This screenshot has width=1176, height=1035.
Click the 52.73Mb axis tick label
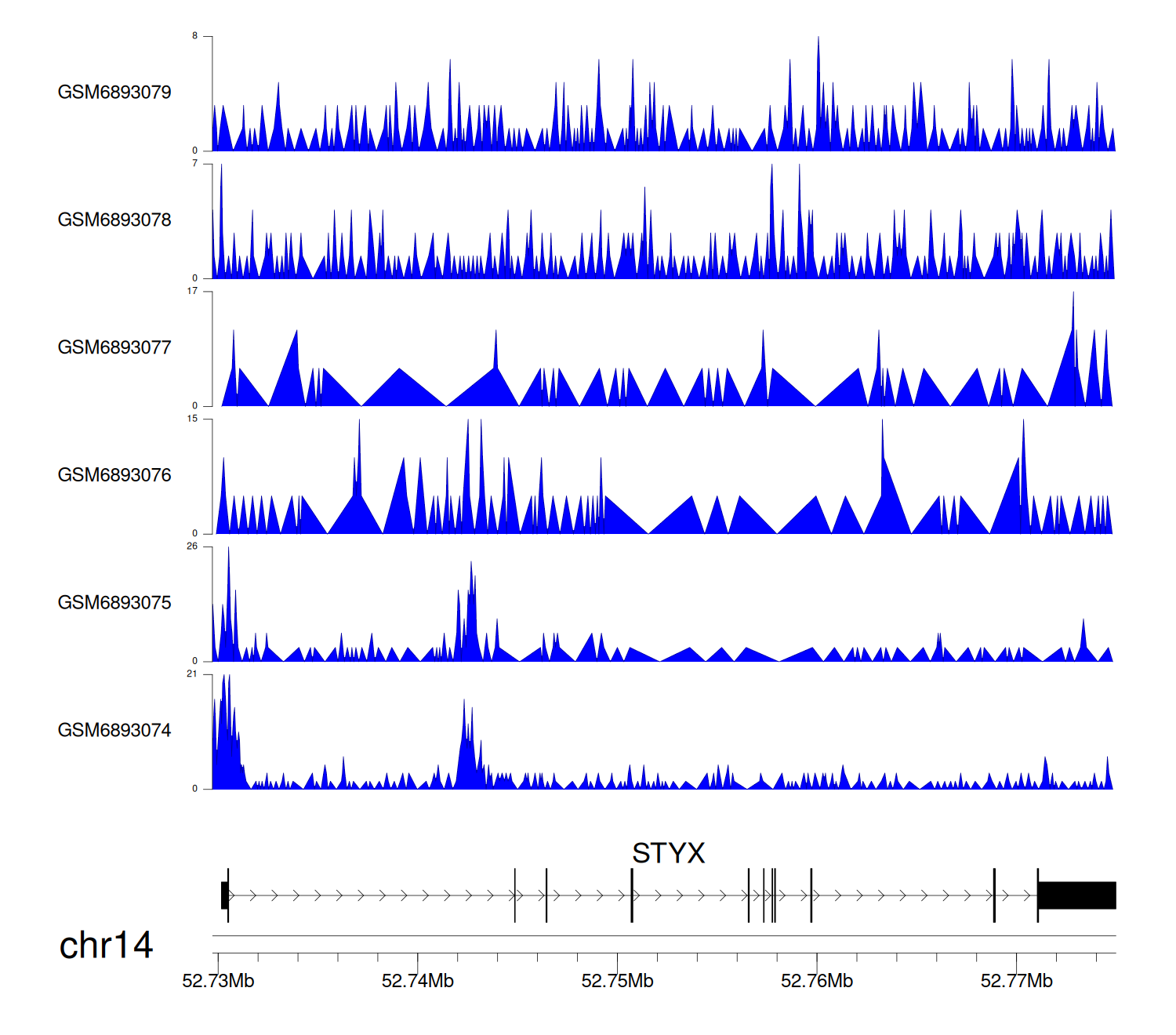point(218,981)
